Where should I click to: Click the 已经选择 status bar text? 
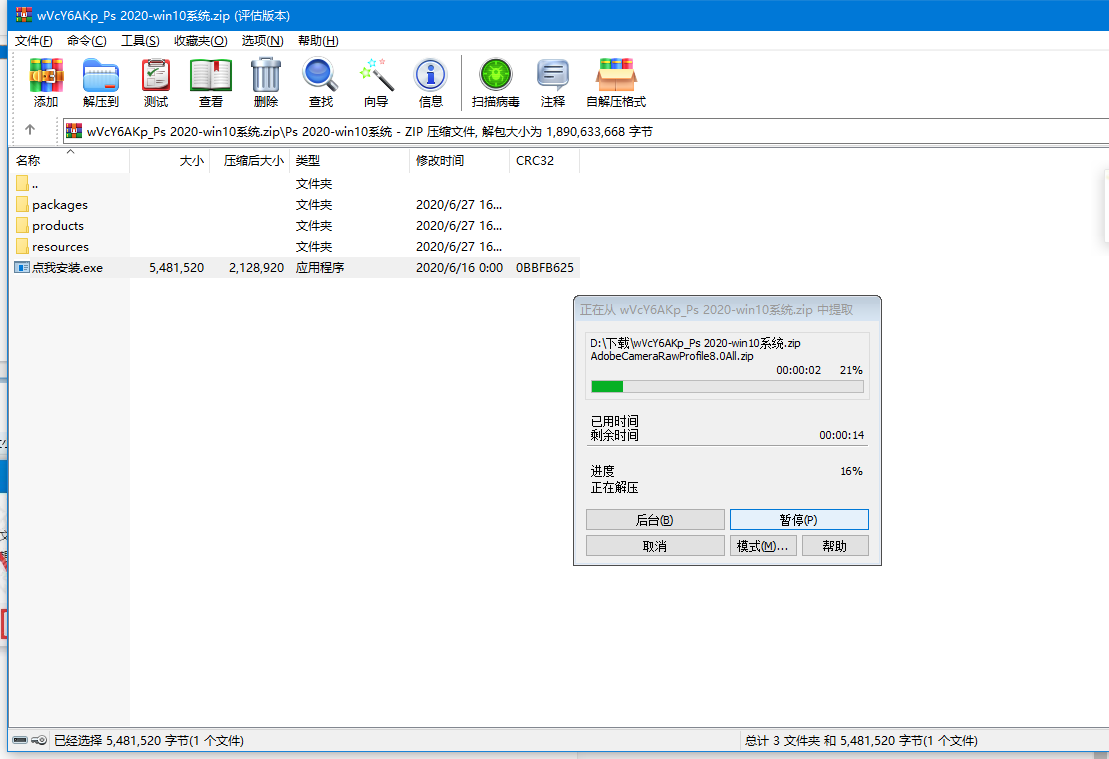point(149,741)
